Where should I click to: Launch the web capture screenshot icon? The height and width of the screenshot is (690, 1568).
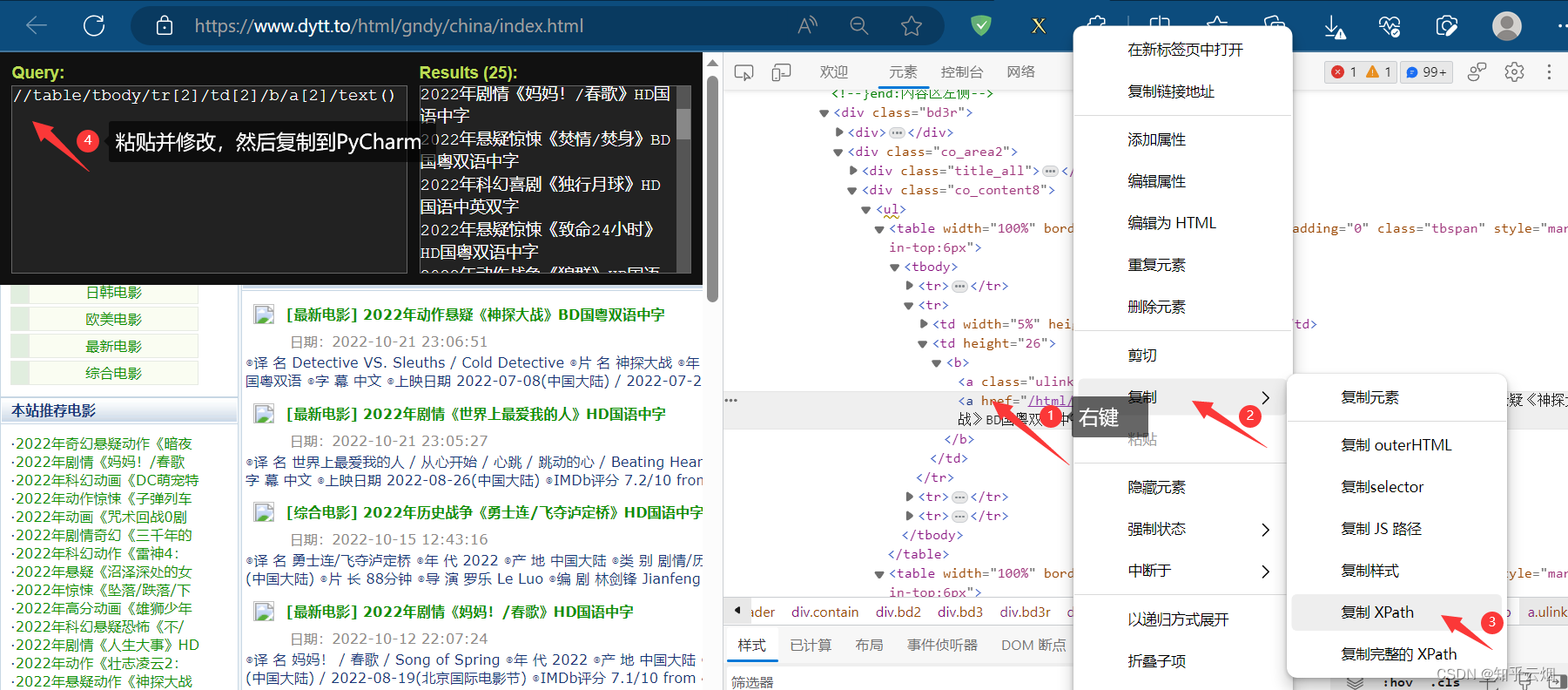coord(1447,26)
